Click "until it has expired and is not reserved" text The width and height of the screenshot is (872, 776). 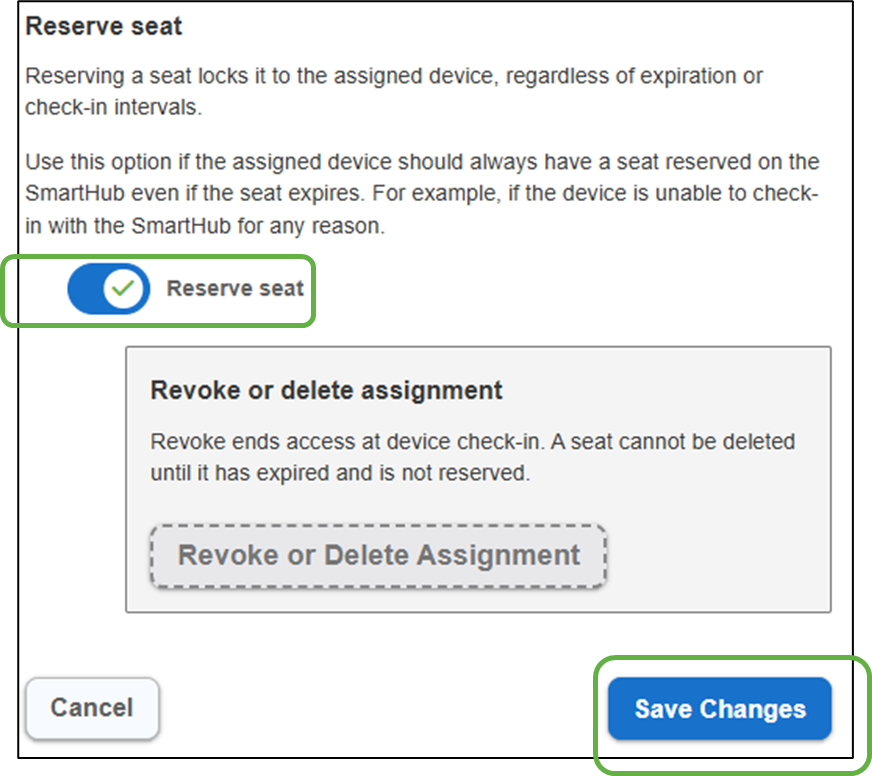click(340, 473)
